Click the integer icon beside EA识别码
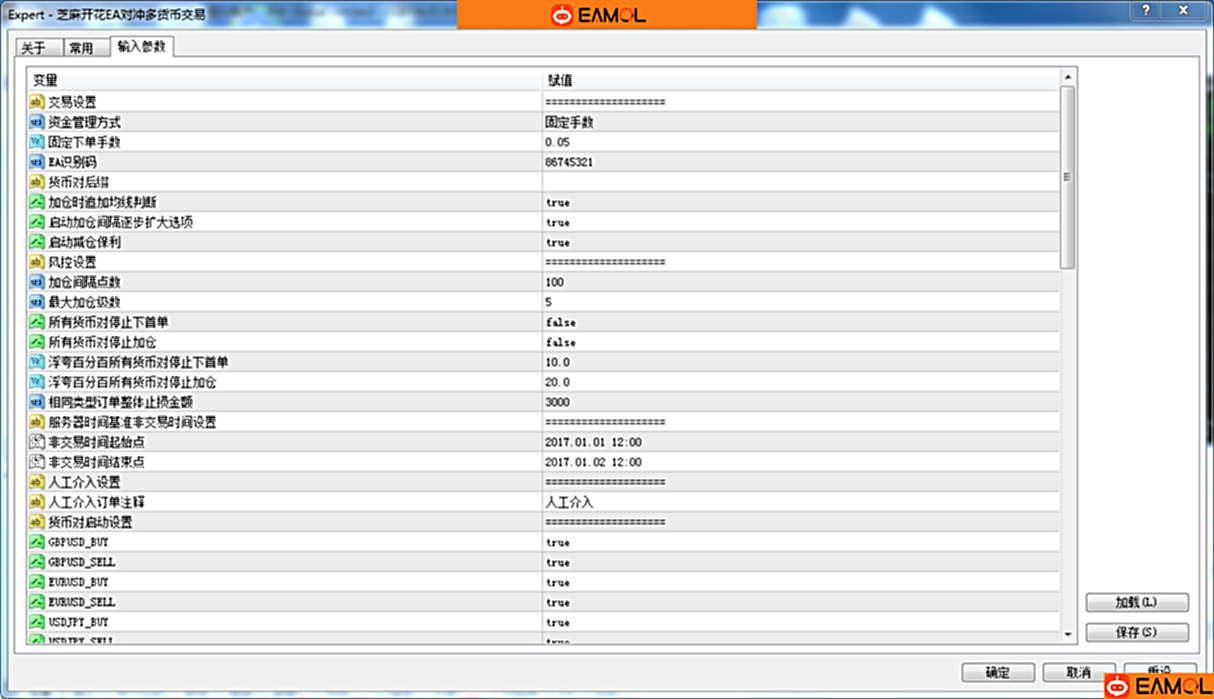 (37, 162)
